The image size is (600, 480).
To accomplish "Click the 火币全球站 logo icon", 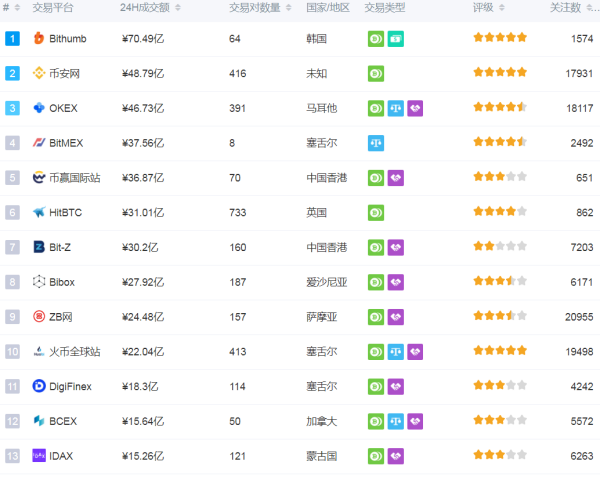I will (39, 351).
